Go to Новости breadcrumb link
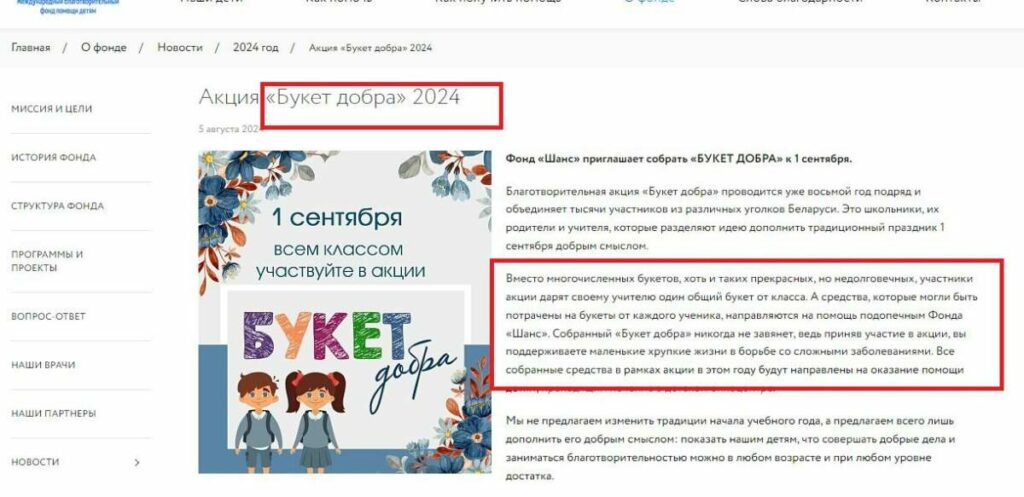 click(x=180, y=48)
